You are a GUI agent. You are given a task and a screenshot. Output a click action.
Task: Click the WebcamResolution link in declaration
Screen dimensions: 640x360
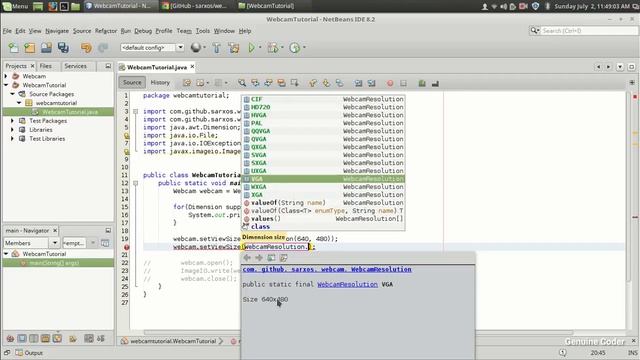point(347,284)
